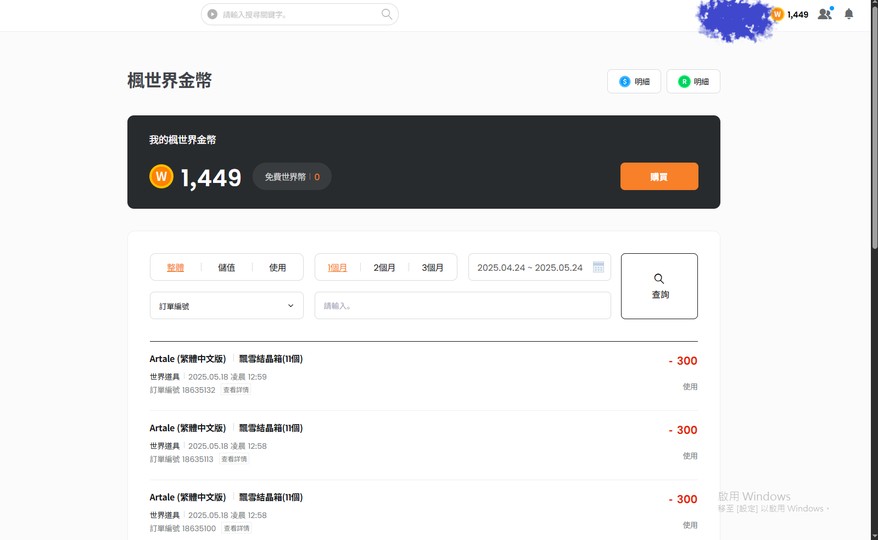
Task: Click the 免費世界幣 0 badge
Action: [x=292, y=177]
